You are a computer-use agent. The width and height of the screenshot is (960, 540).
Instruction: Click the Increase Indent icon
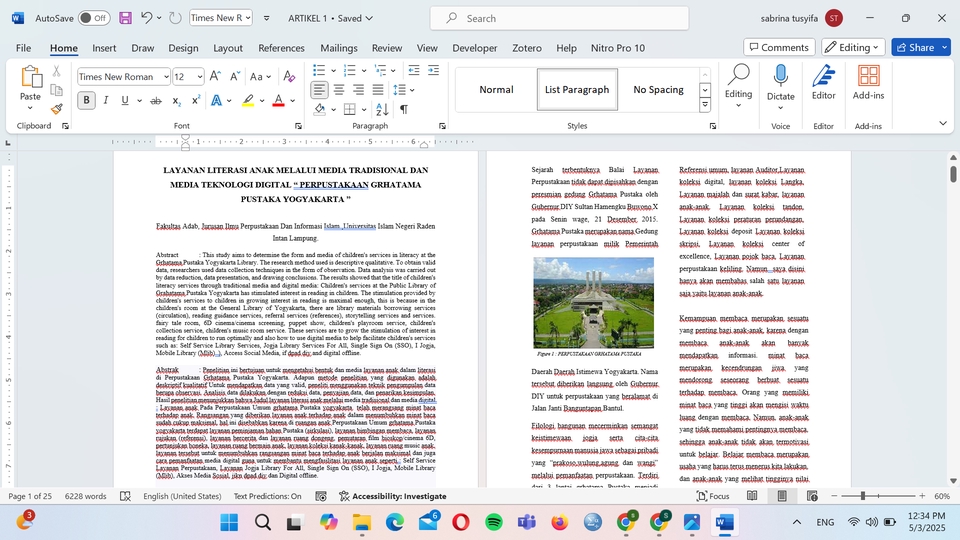(433, 70)
